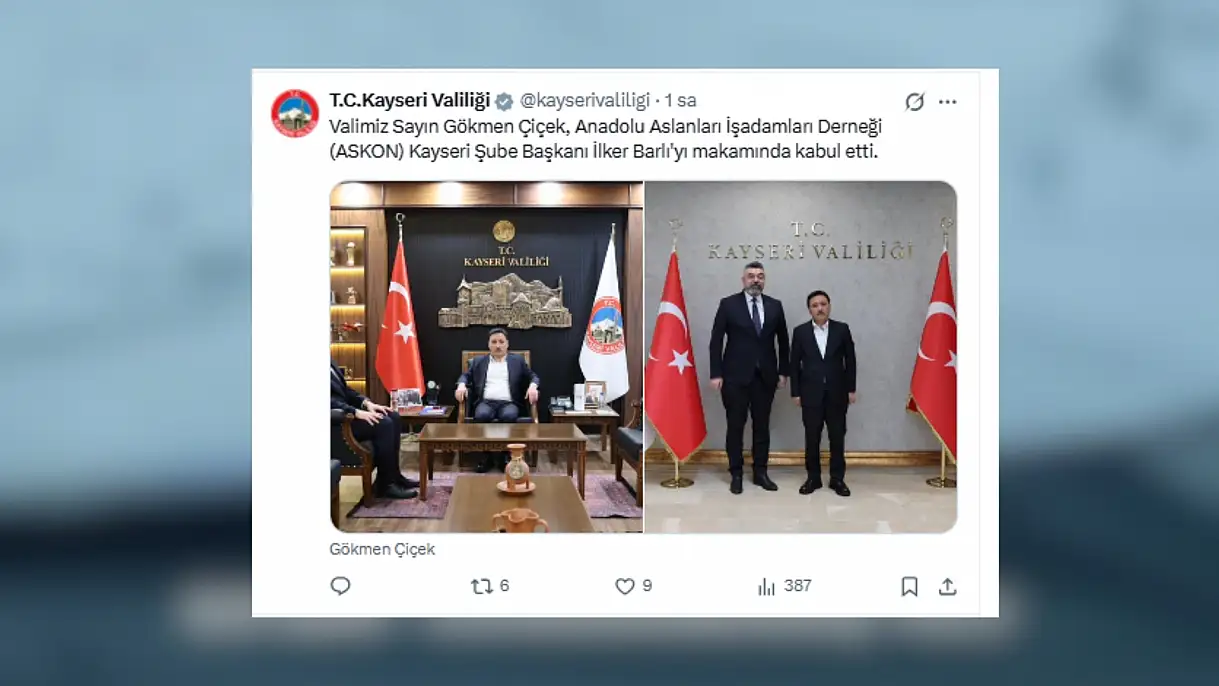Screen dimensions: 1219x686
Task: Click the like count 9
Action: click(x=647, y=586)
